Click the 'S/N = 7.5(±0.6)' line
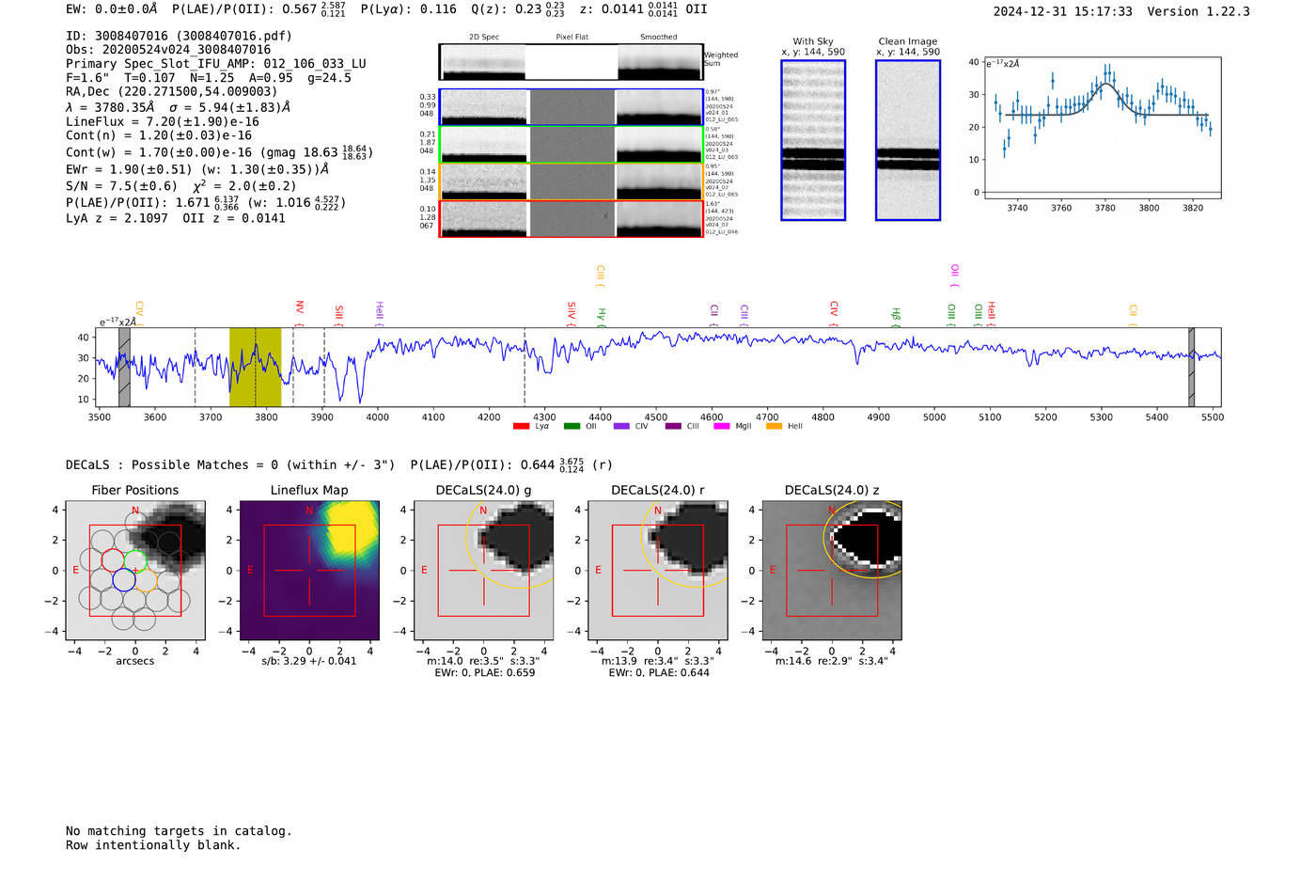 click(181, 185)
